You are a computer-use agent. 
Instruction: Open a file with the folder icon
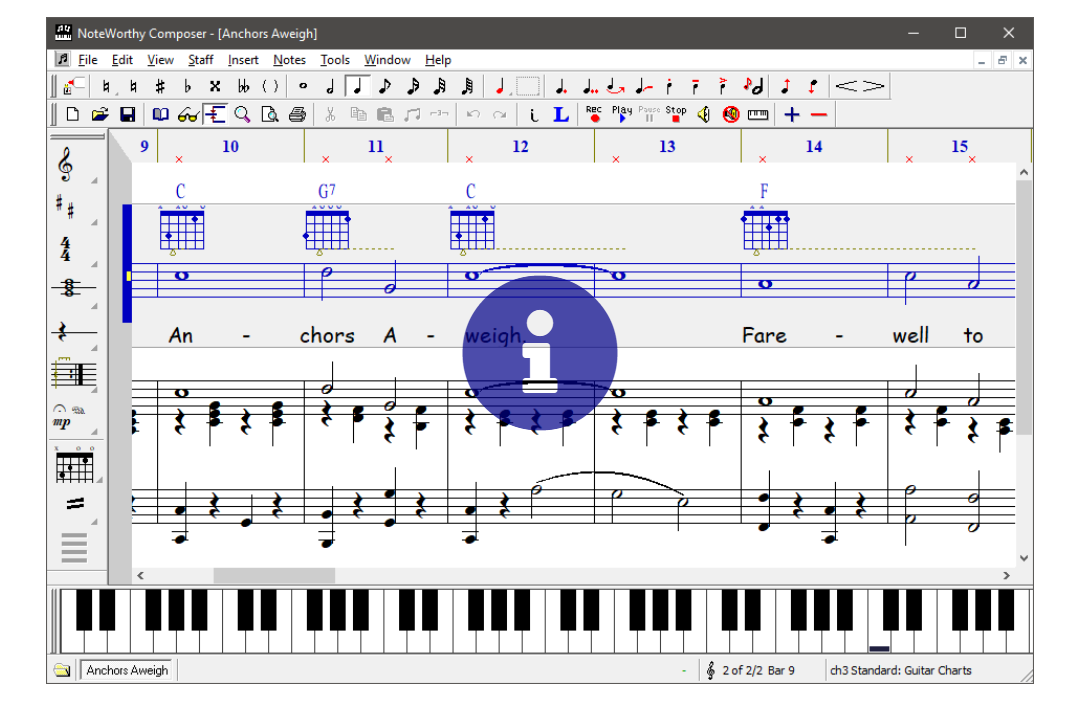click(x=100, y=114)
